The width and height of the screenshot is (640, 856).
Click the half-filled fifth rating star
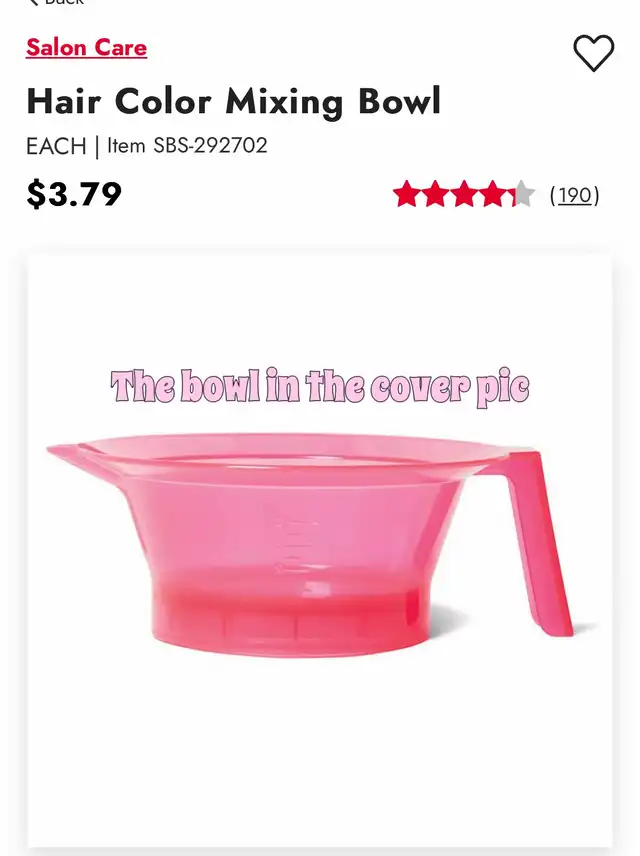[522, 194]
